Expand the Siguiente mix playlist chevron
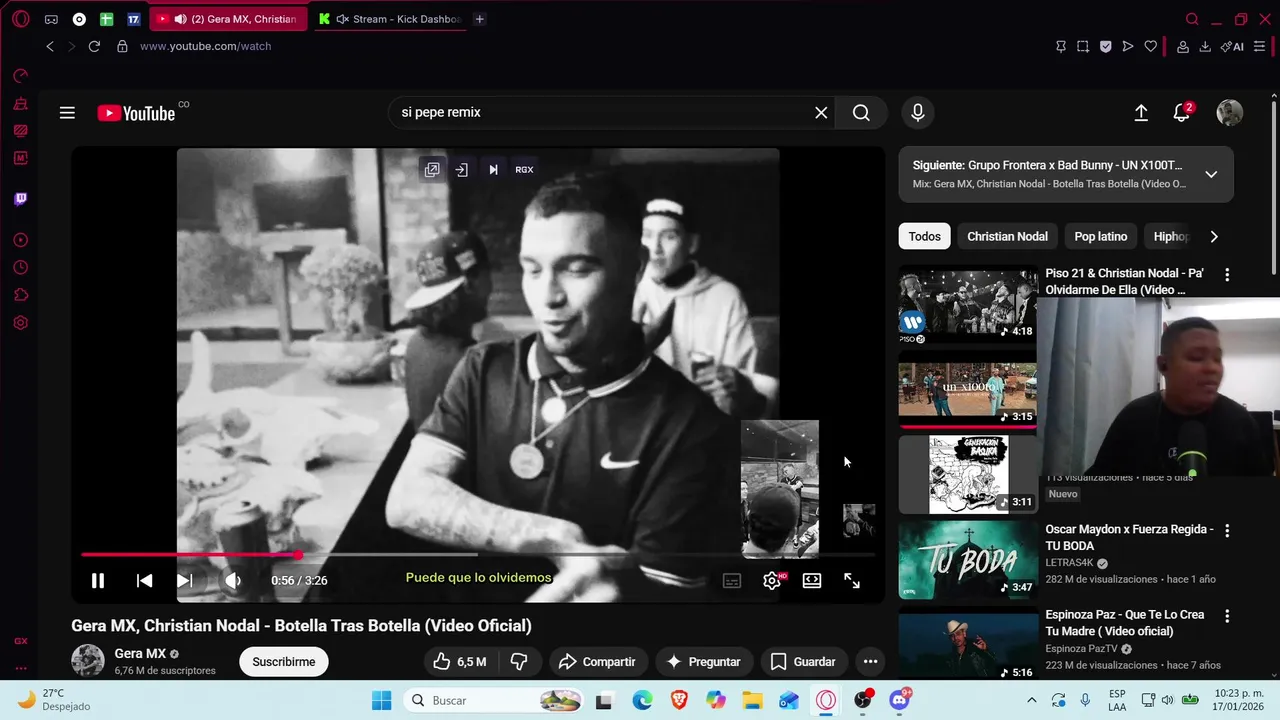The image size is (1280, 720). click(x=1211, y=174)
